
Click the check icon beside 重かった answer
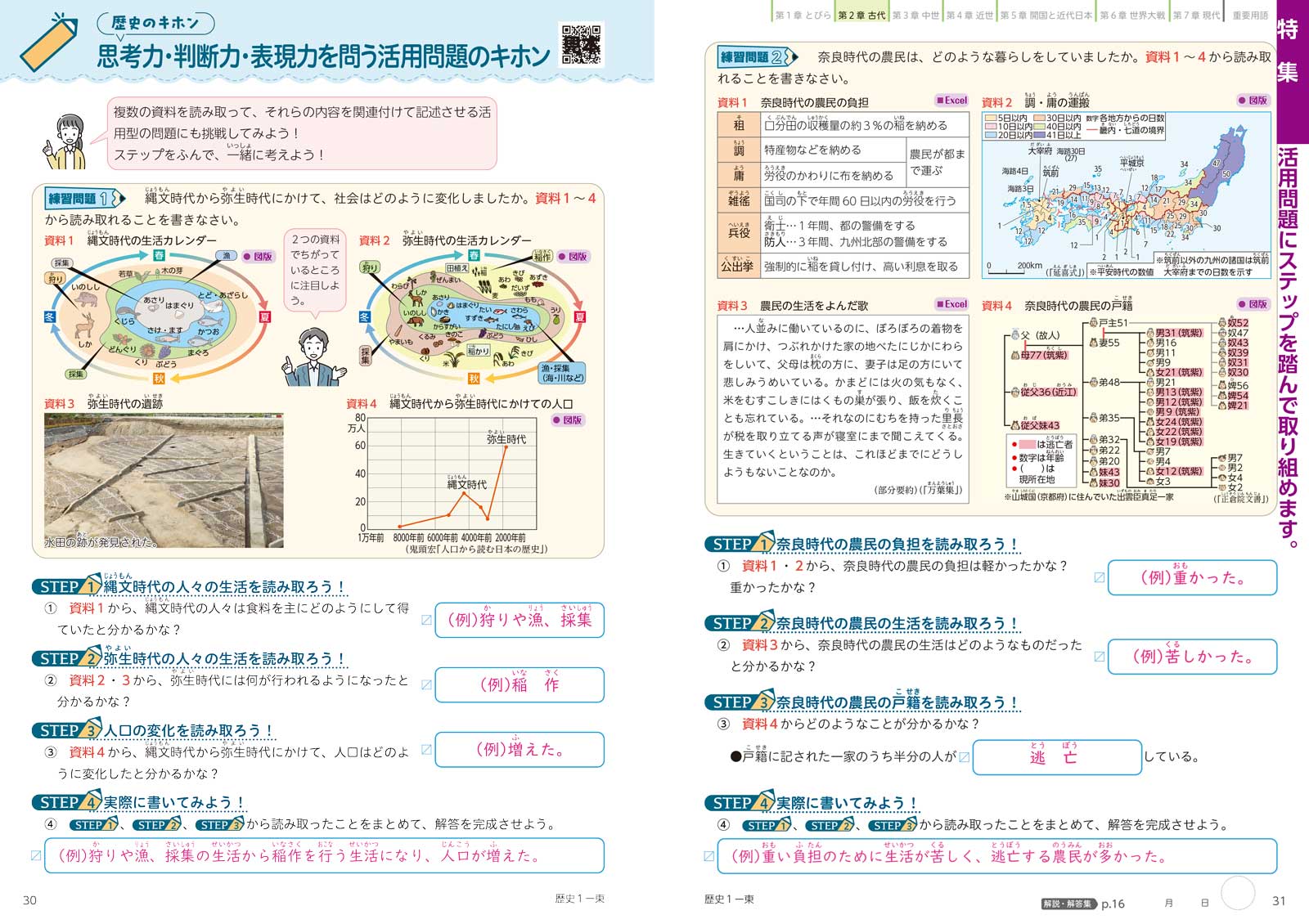click(1099, 577)
